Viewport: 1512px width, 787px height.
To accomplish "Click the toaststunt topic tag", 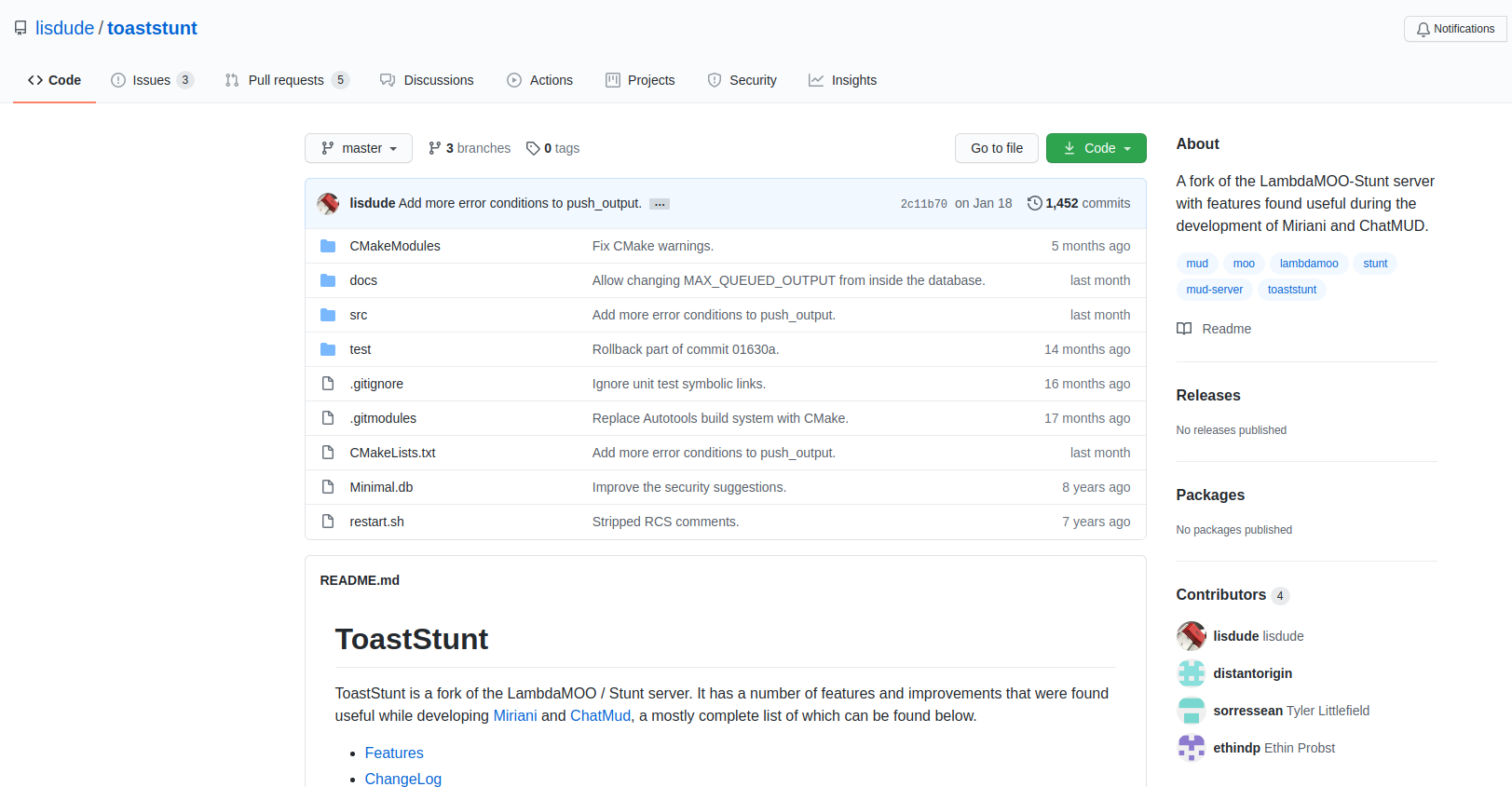I will tap(1292, 290).
